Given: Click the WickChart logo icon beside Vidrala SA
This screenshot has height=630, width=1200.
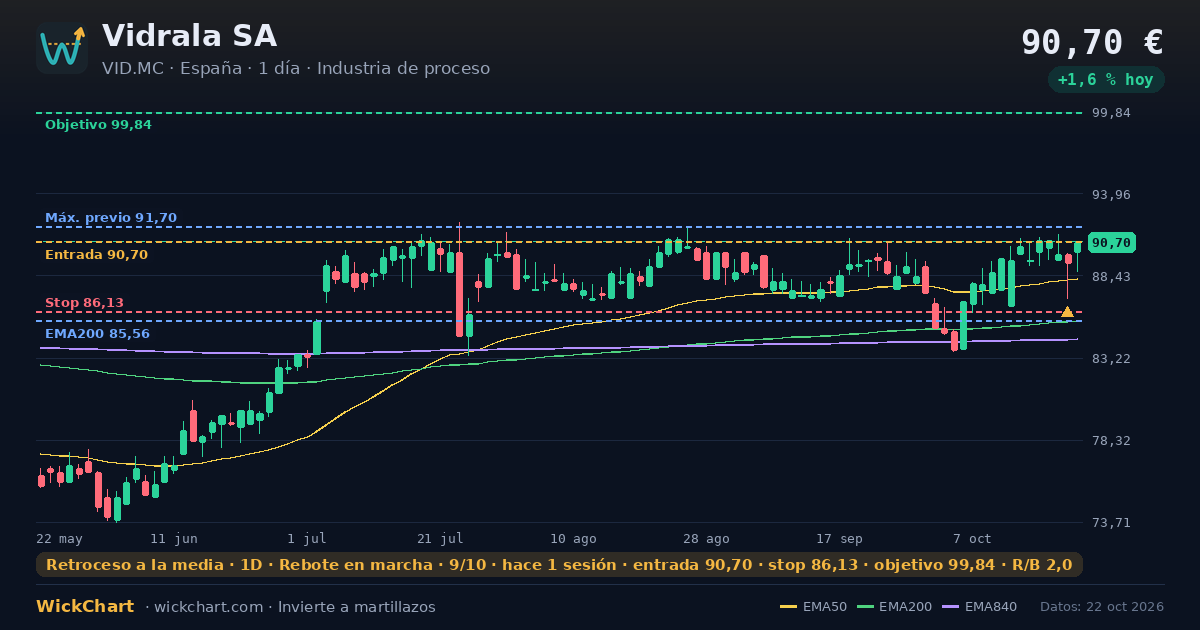Looking at the screenshot, I should [62, 48].
